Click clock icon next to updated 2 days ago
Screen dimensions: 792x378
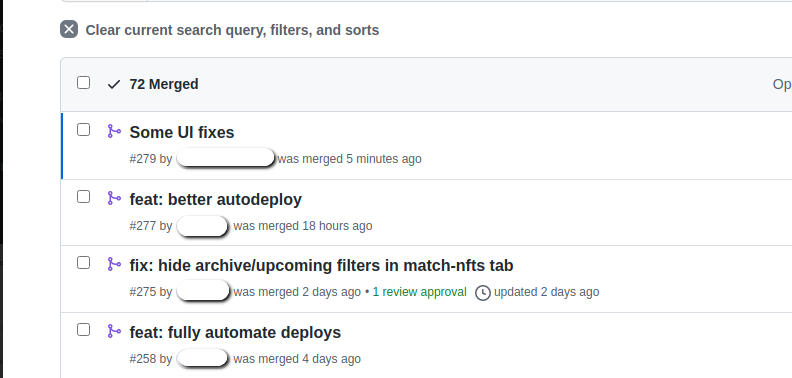pos(483,293)
